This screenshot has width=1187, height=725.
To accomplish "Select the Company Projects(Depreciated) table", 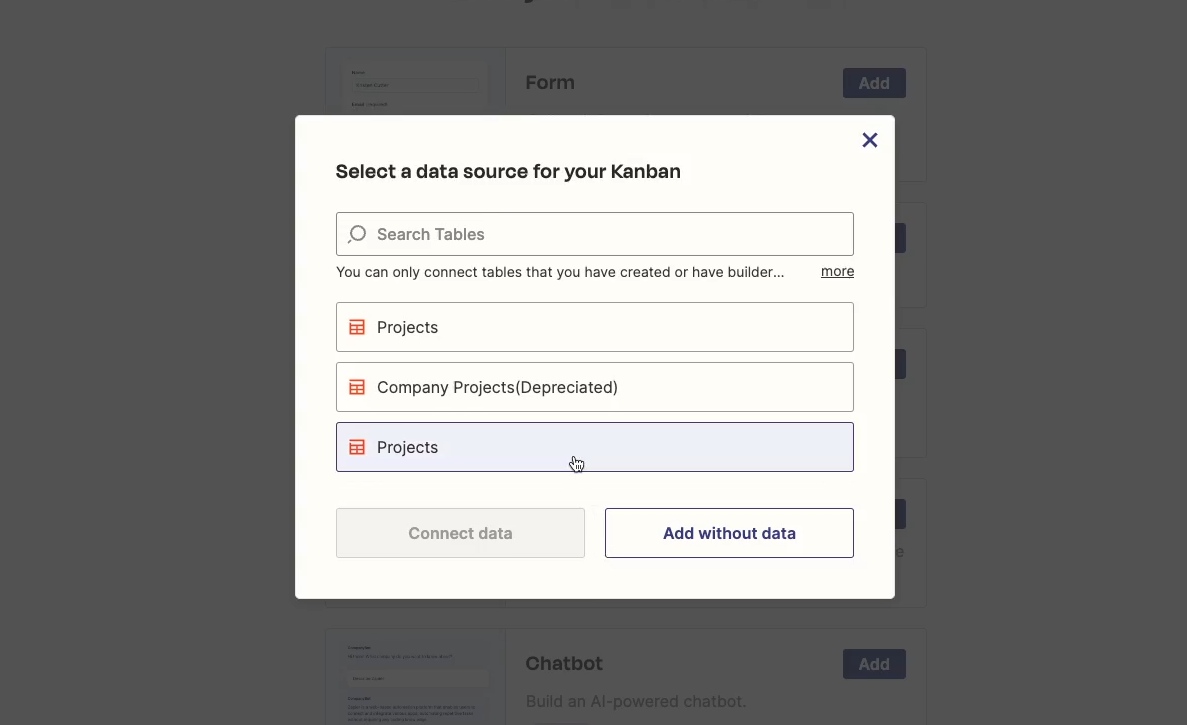I will [x=595, y=387].
